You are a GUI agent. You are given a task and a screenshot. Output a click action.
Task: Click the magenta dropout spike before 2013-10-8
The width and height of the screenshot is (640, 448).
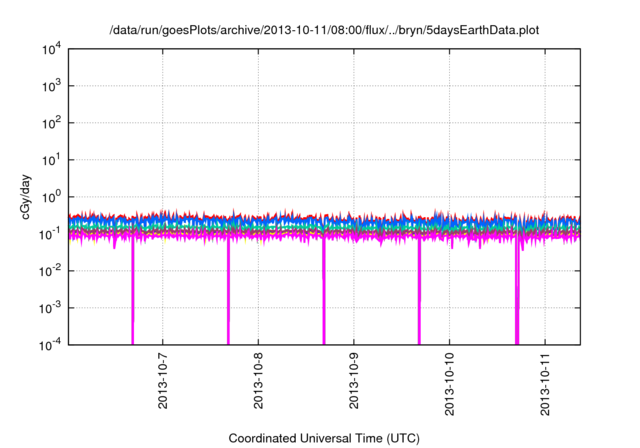click(x=228, y=292)
